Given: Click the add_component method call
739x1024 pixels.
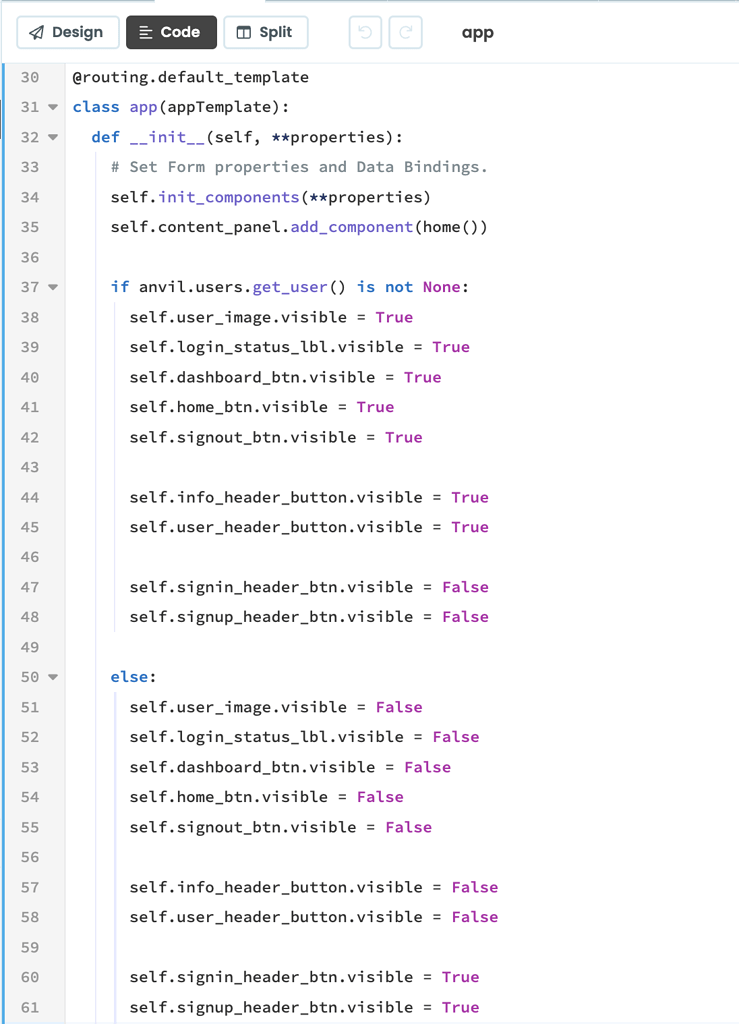Looking at the screenshot, I should pyautogui.click(x=352, y=227).
